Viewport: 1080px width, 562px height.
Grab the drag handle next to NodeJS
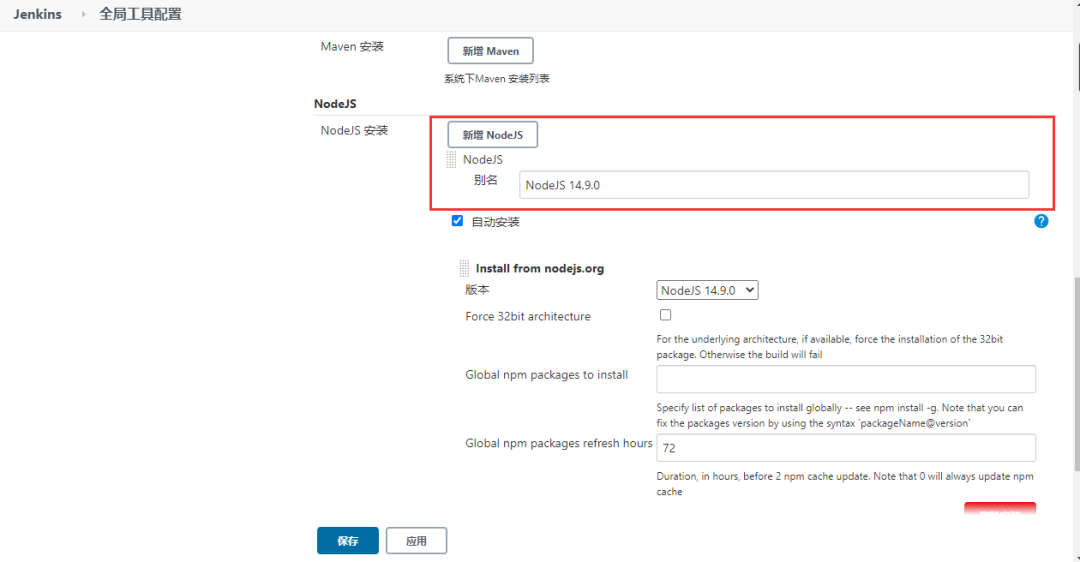click(451, 160)
